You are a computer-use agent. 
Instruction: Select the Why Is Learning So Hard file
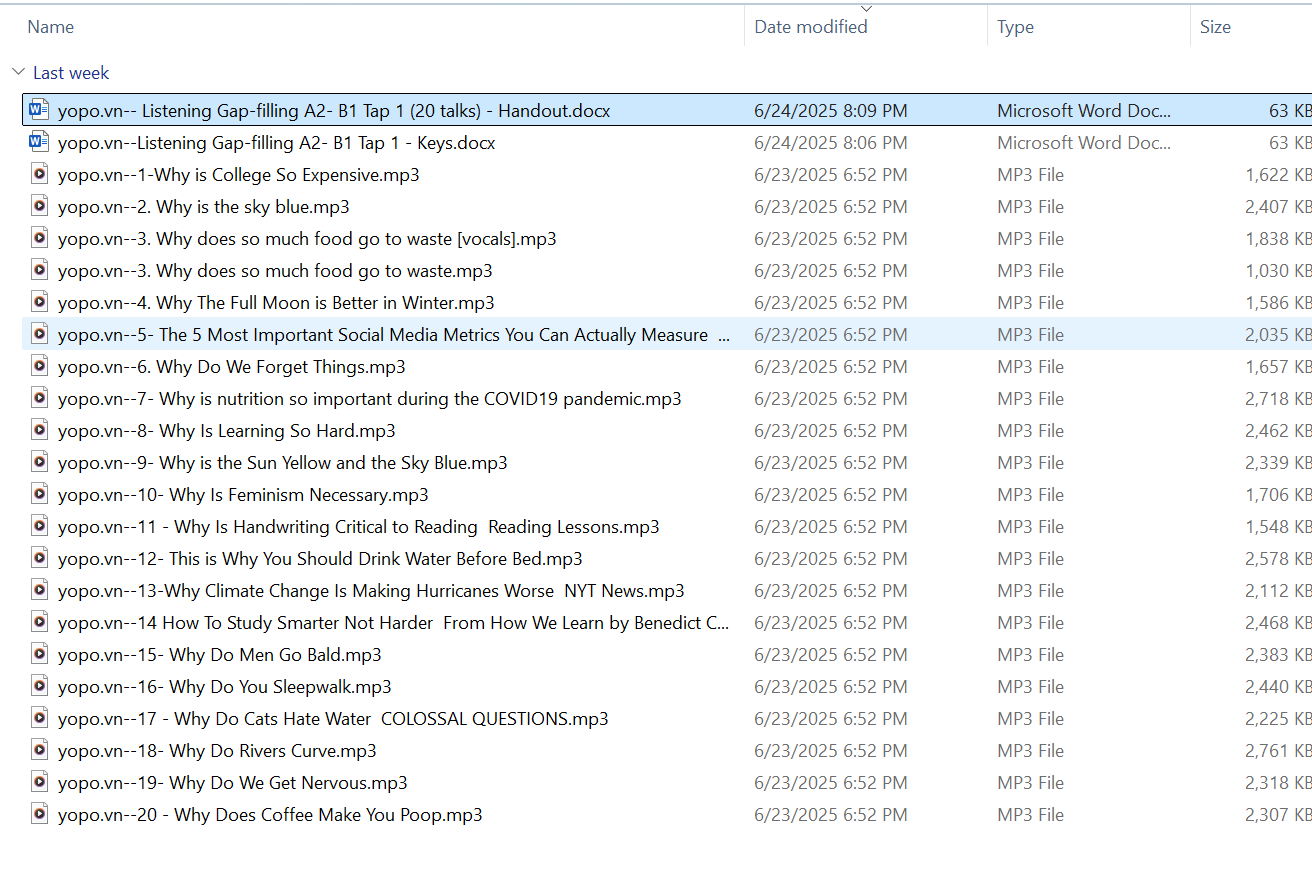click(277, 431)
